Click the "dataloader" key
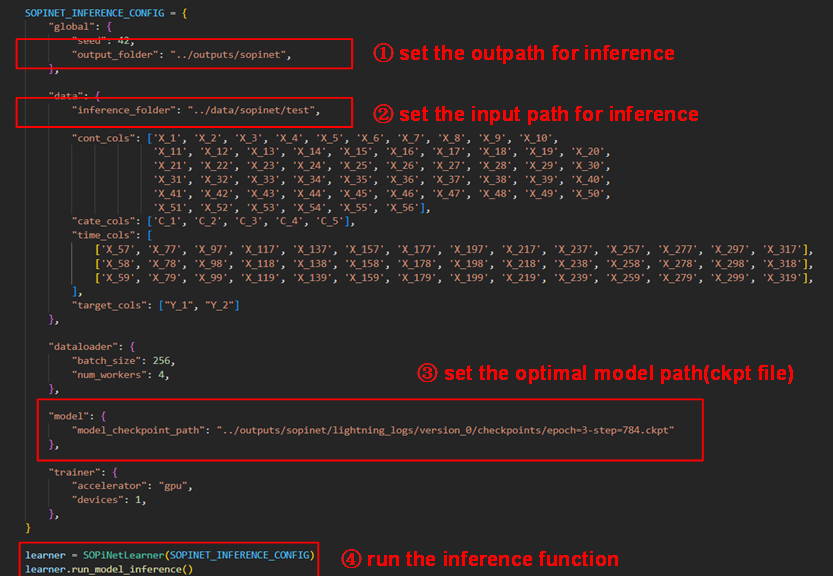The width and height of the screenshot is (833, 576). coord(83,346)
